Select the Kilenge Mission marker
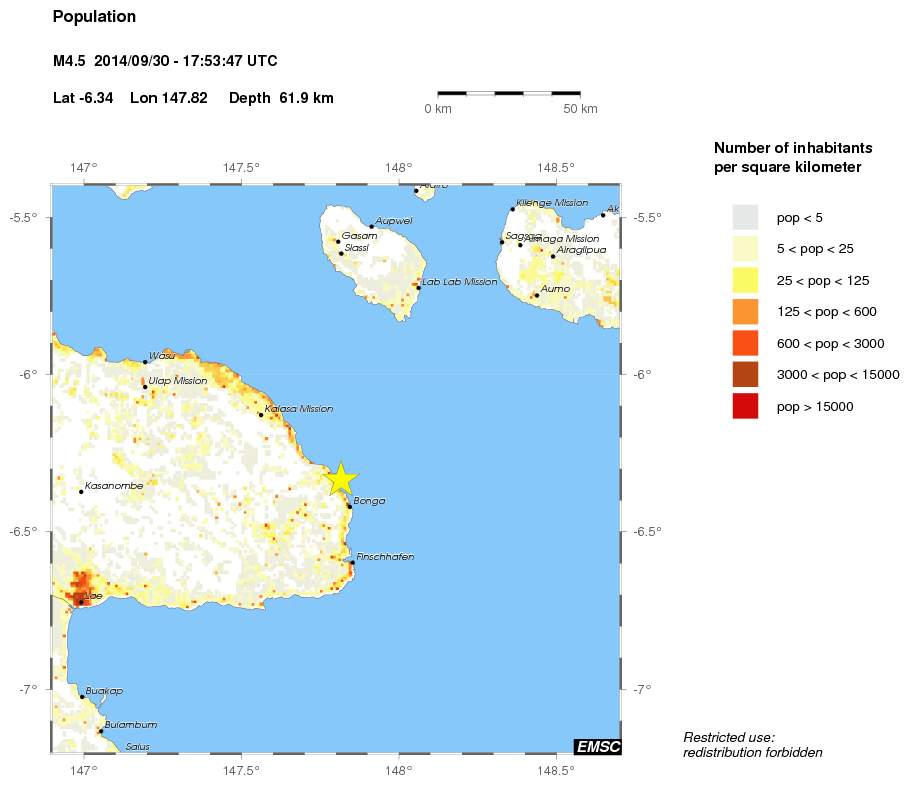The image size is (910, 785). coord(512,209)
